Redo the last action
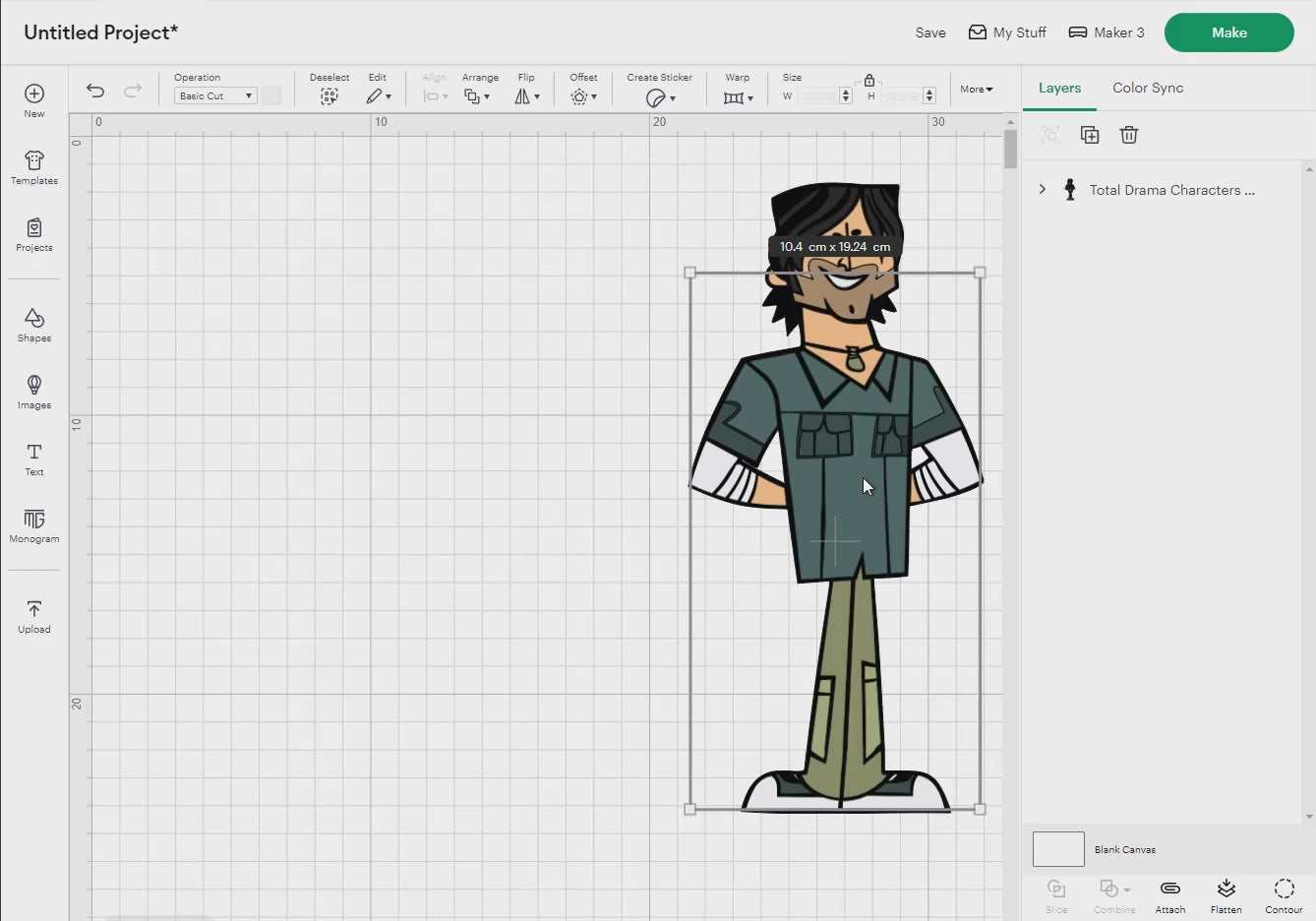This screenshot has height=921, width=1316. pos(133,91)
